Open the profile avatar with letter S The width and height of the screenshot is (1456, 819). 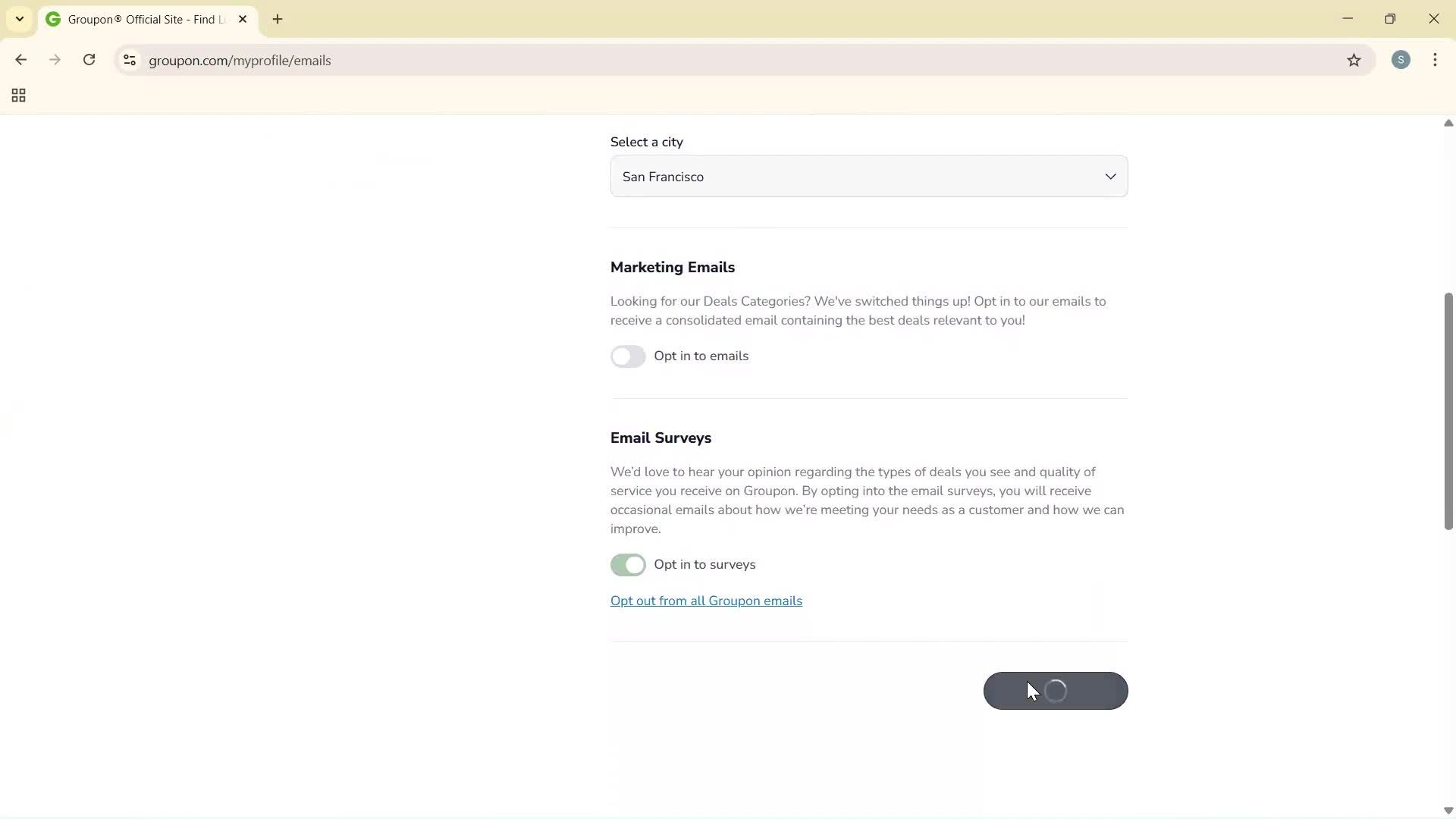pos(1401,60)
